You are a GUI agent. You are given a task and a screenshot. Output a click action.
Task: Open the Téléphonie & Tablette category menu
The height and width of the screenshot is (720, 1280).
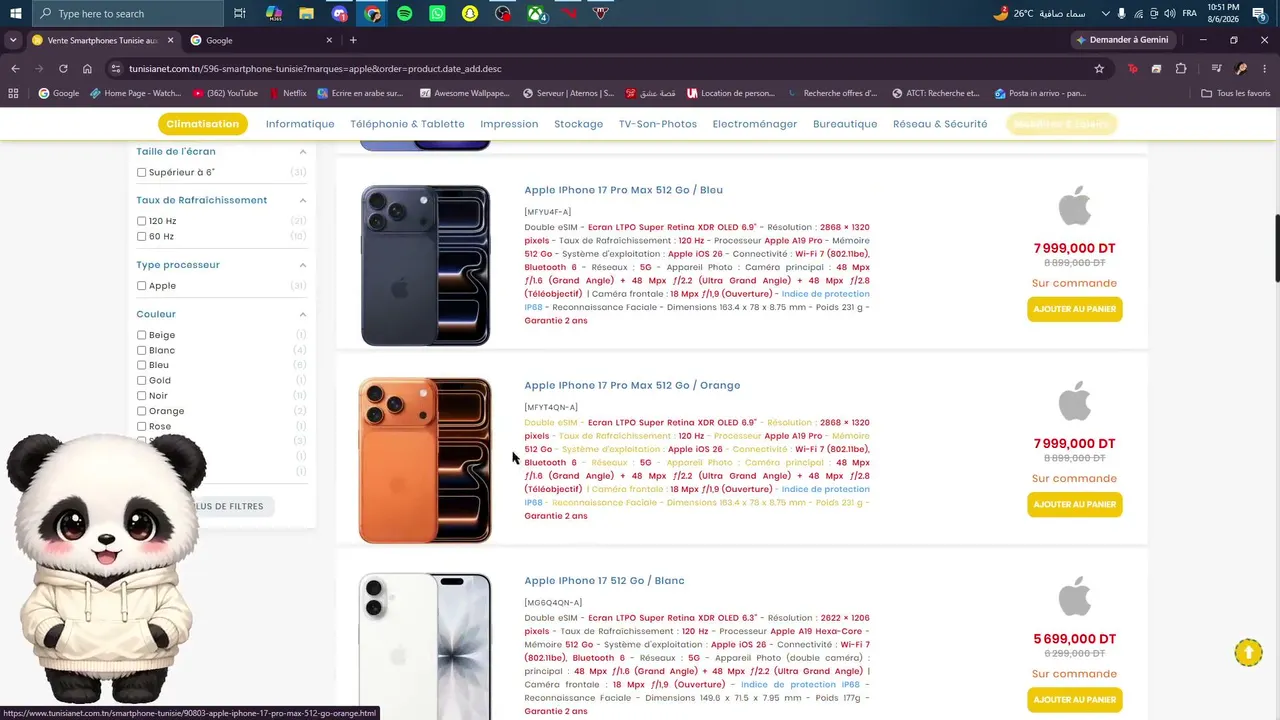point(407,124)
